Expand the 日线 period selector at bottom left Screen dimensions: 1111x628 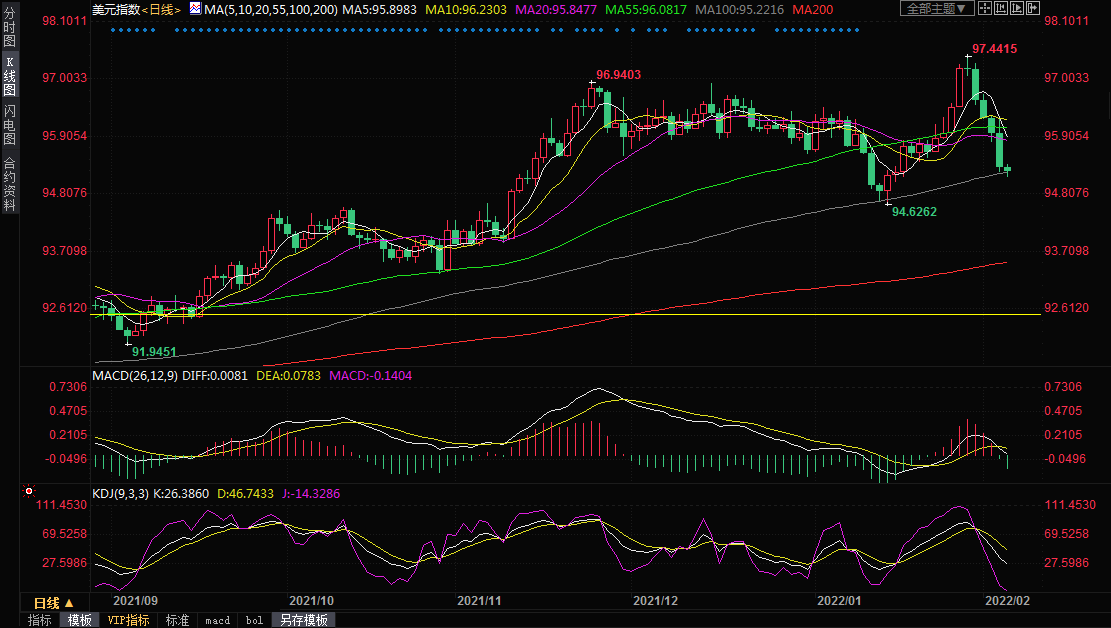click(53, 603)
